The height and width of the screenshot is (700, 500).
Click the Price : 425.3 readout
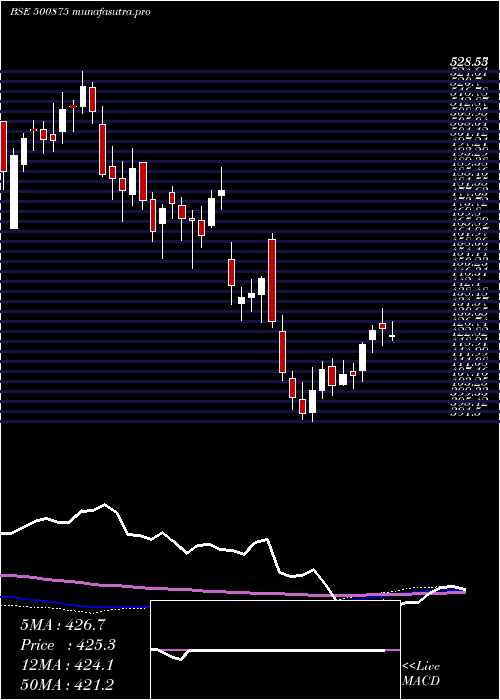(68, 645)
